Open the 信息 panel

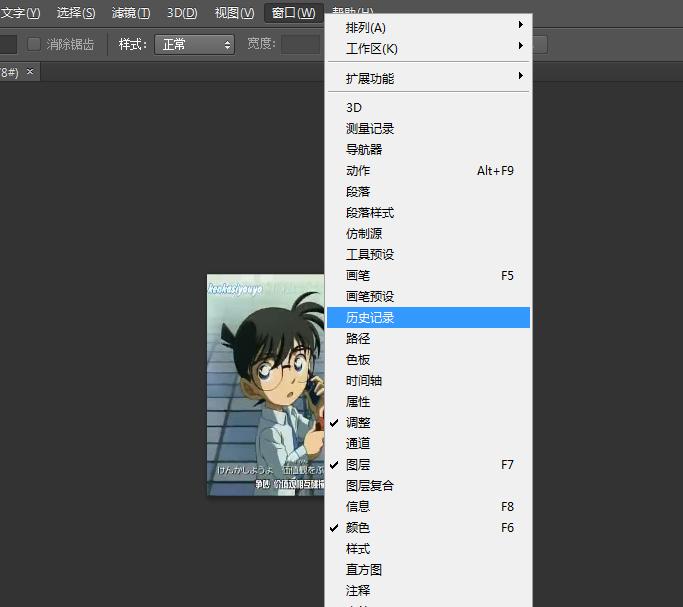[x=429, y=506]
